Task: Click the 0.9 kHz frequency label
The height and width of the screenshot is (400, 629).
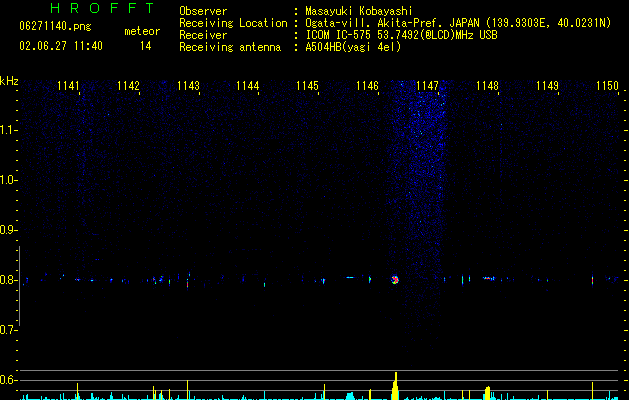Action: (8, 230)
